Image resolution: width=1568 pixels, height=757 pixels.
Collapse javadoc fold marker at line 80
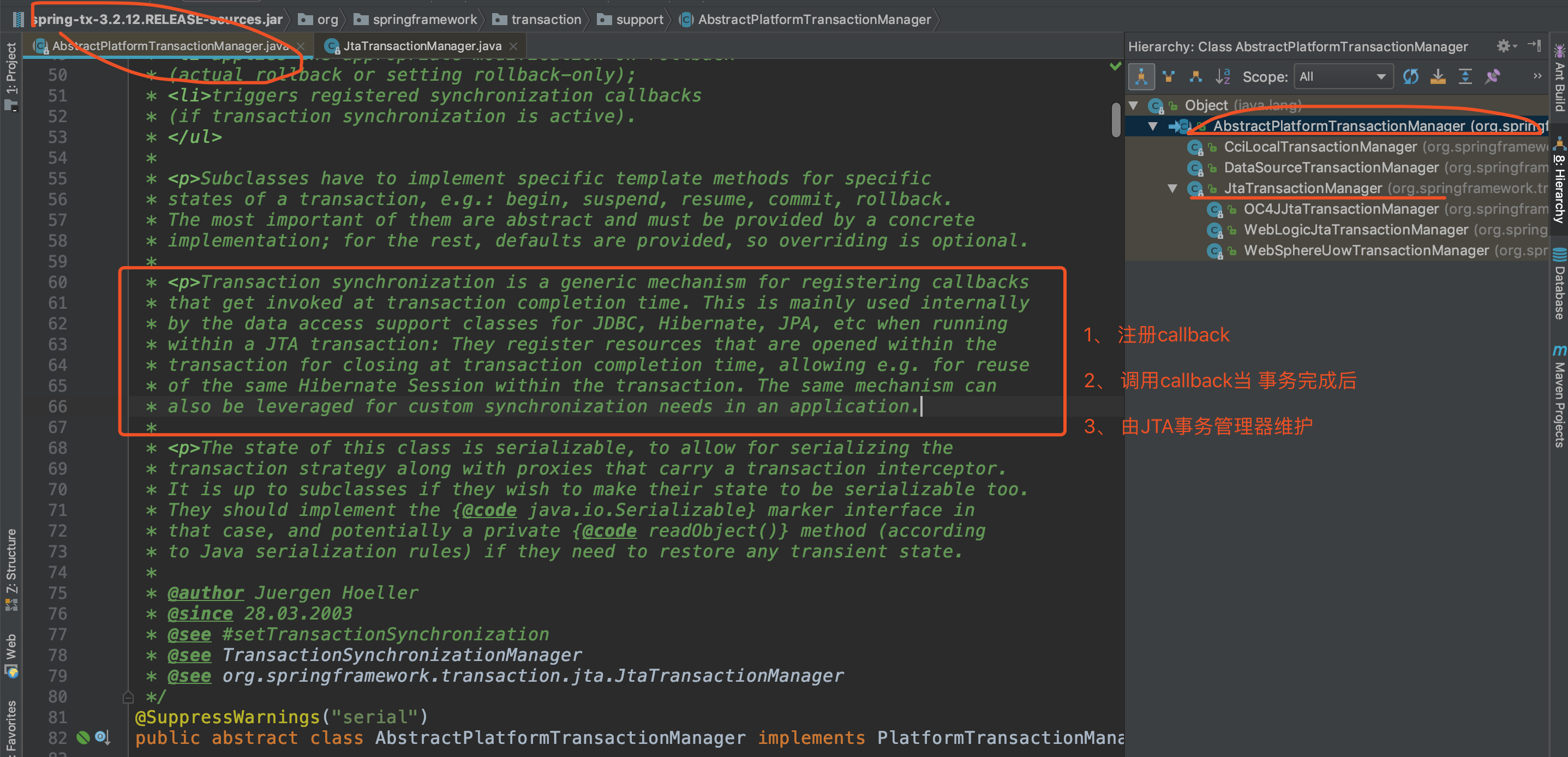tap(128, 697)
